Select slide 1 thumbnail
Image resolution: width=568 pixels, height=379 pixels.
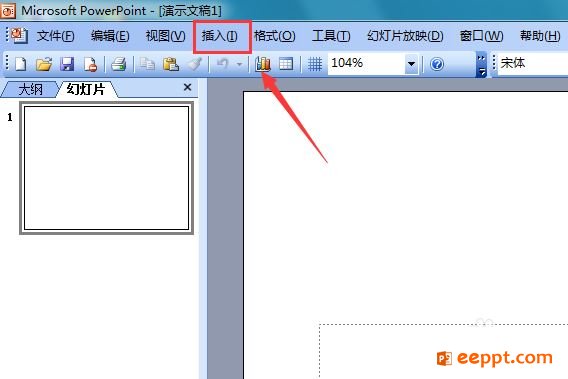[106, 168]
